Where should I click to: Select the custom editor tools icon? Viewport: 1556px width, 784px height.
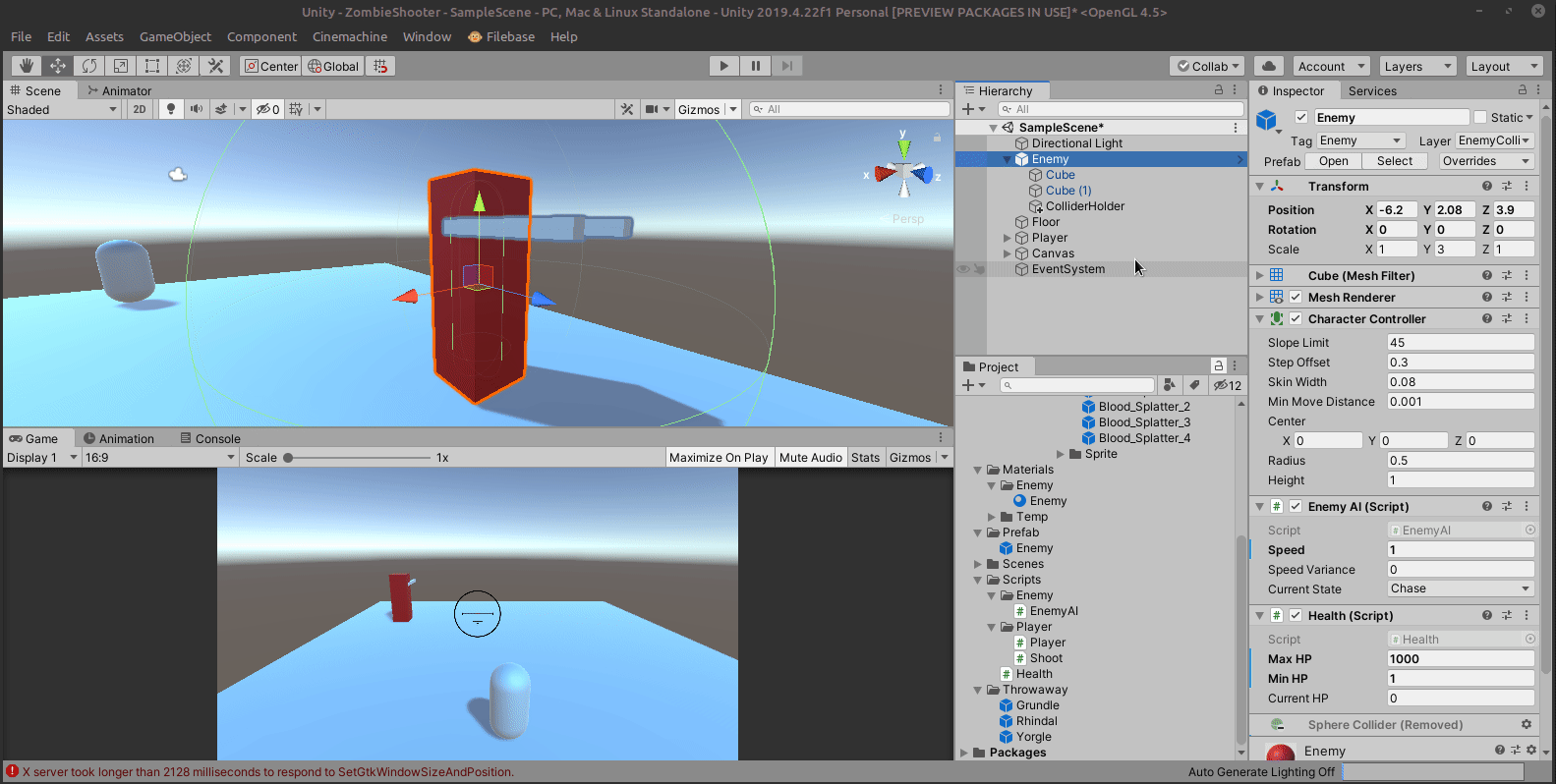(x=215, y=66)
